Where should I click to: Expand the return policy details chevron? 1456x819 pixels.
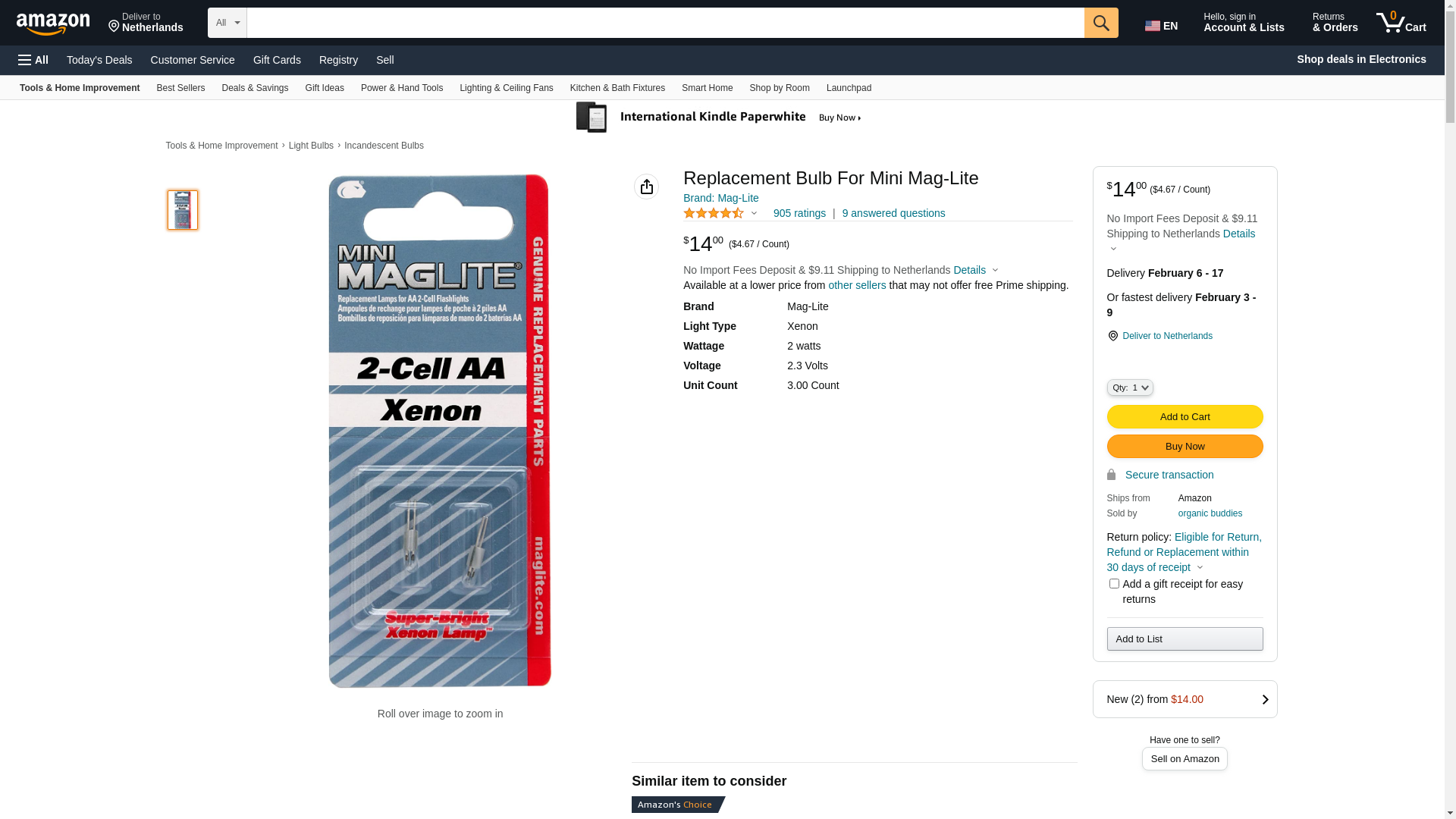click(1200, 567)
